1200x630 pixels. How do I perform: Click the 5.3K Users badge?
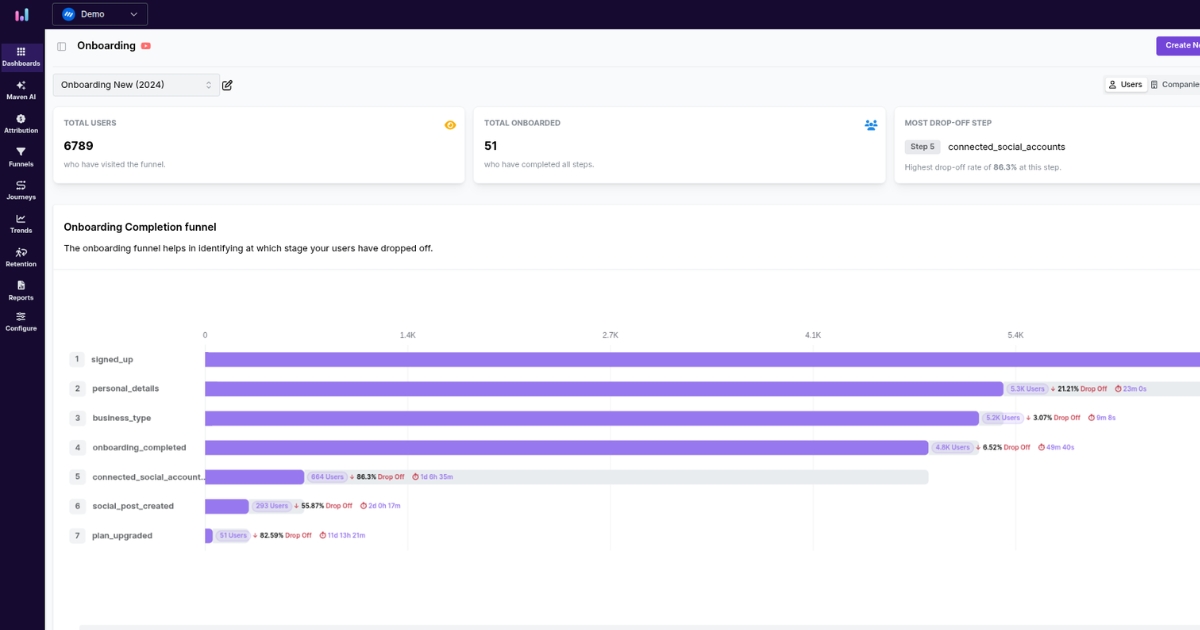coord(1027,389)
